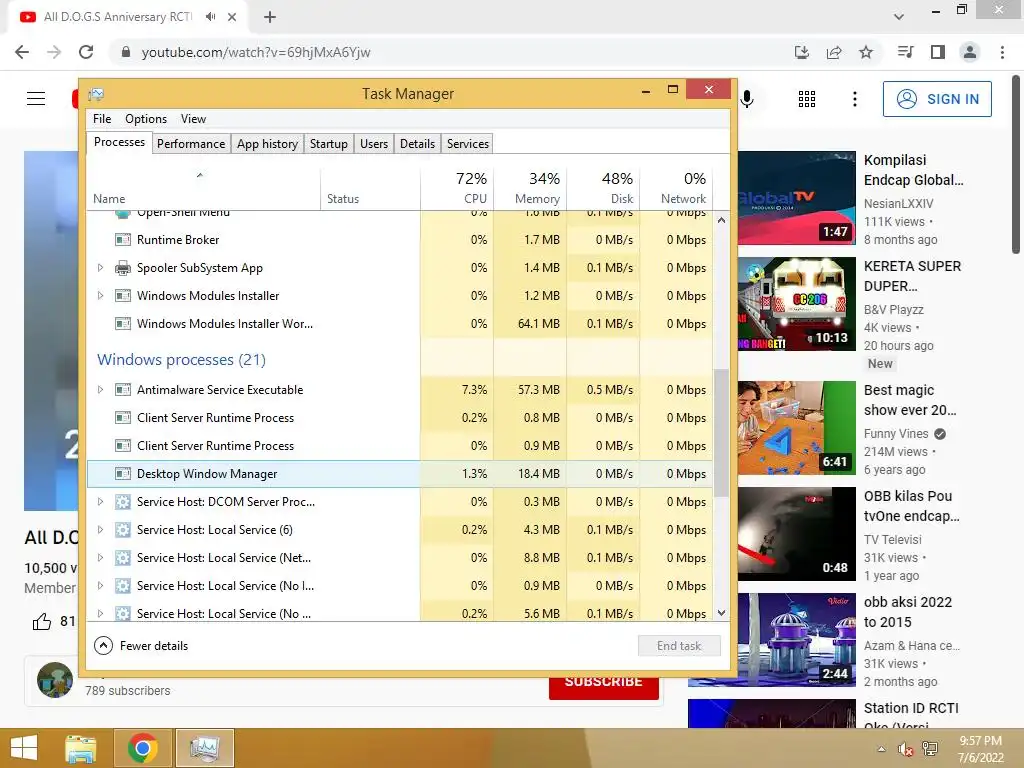Viewport: 1024px width, 768px height.
Task: Go back in Chrome
Action: click(22, 52)
